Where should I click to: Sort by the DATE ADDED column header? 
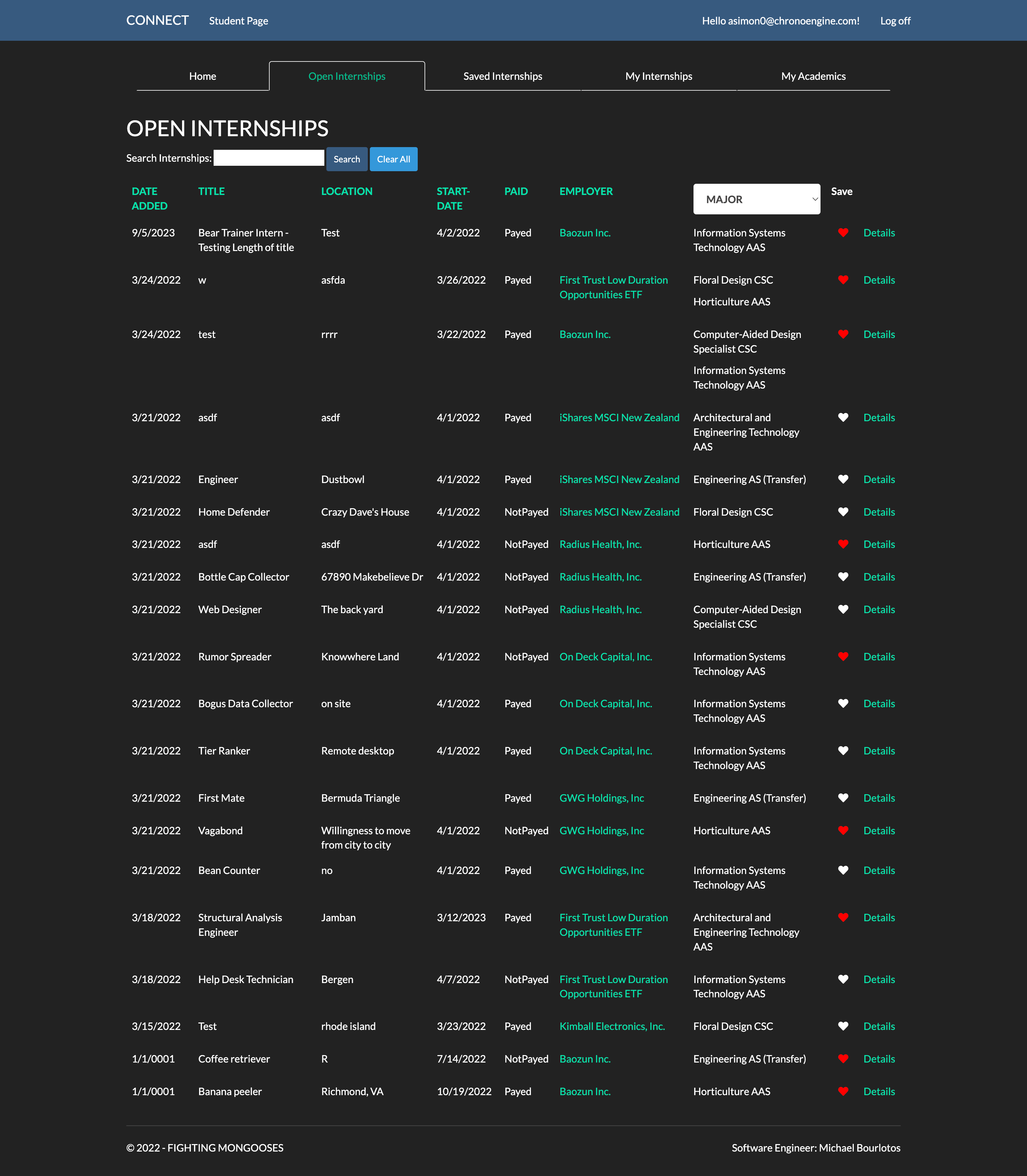tap(149, 198)
